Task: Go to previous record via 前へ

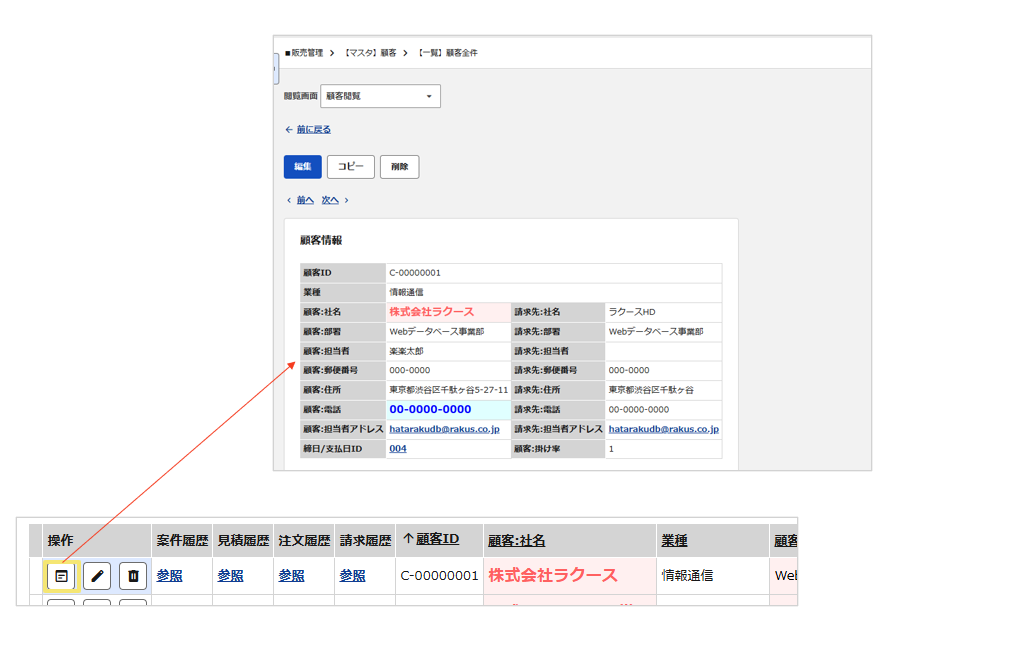Action: (305, 201)
